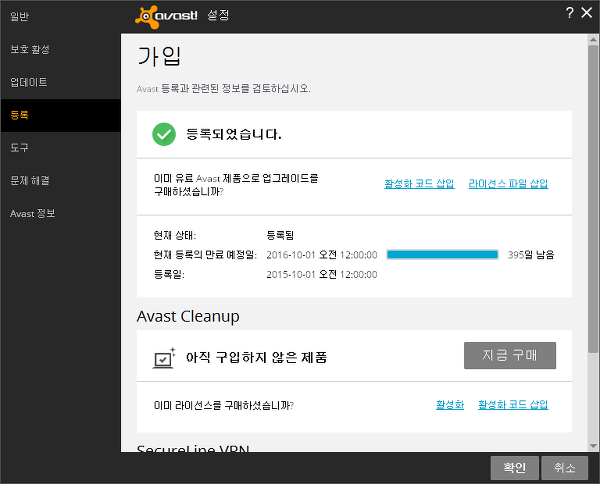This screenshot has width=600, height=484.
Task: Click the Avast Cleanup section heading
Action: [x=188, y=317]
